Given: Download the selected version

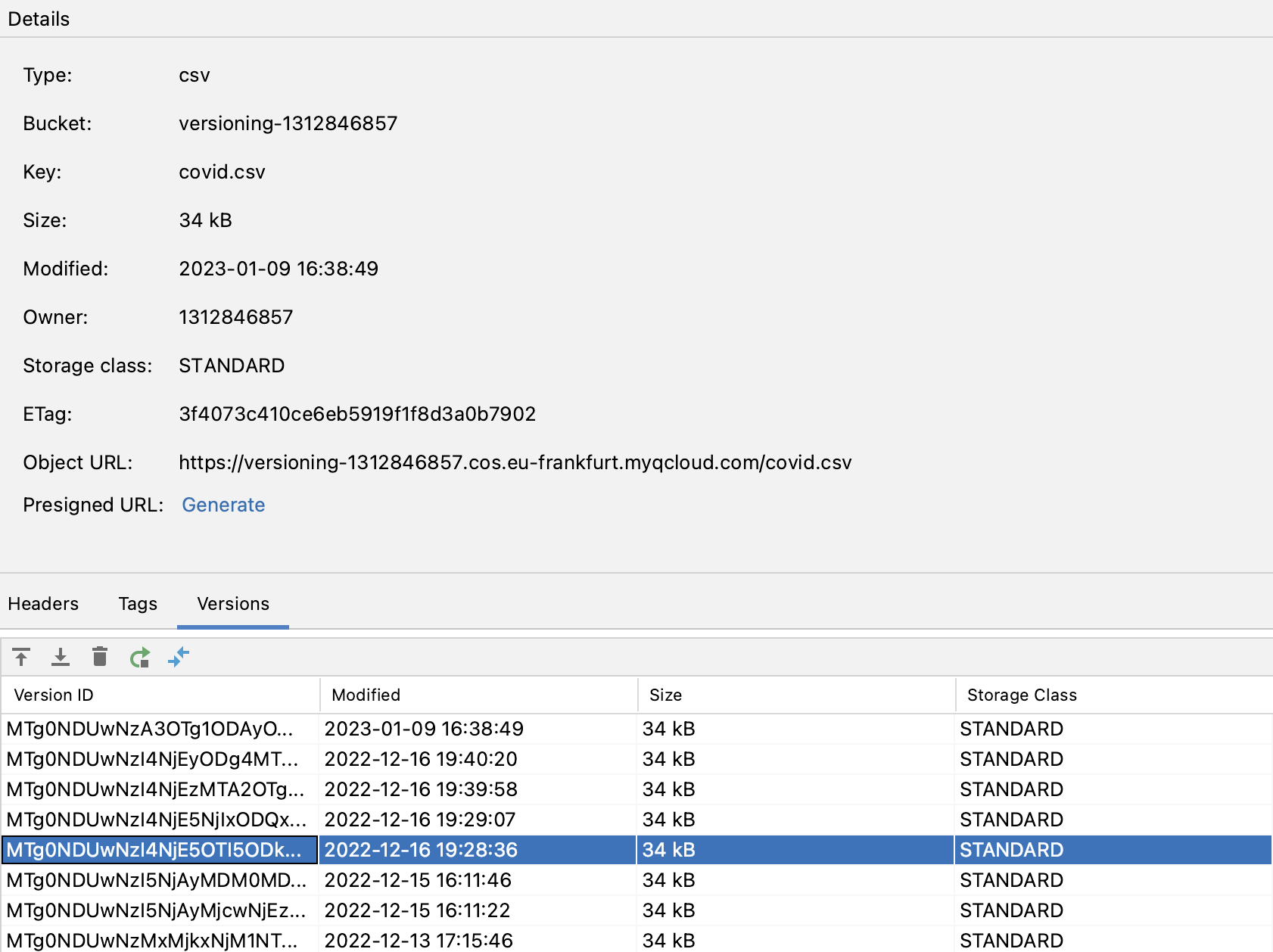Looking at the screenshot, I should [x=61, y=657].
